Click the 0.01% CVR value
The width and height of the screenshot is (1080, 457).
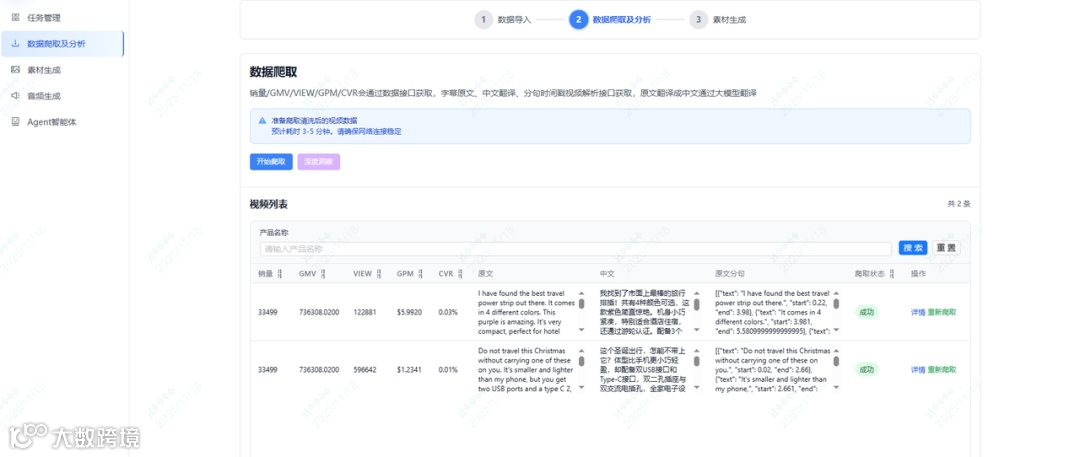(x=448, y=369)
